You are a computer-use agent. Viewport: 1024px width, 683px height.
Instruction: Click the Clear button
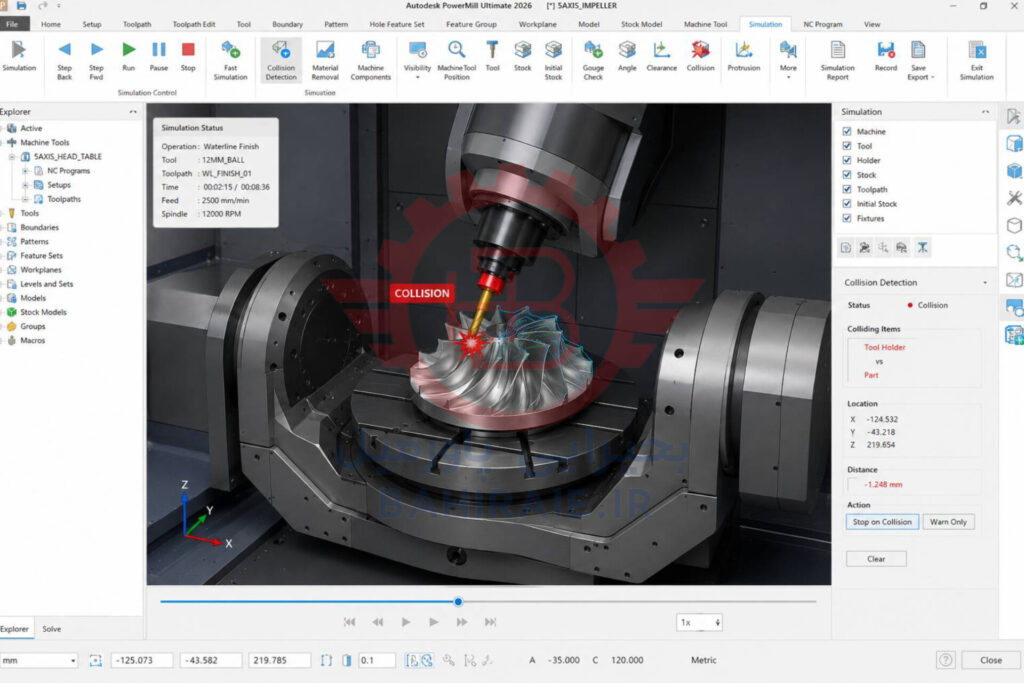pos(876,559)
